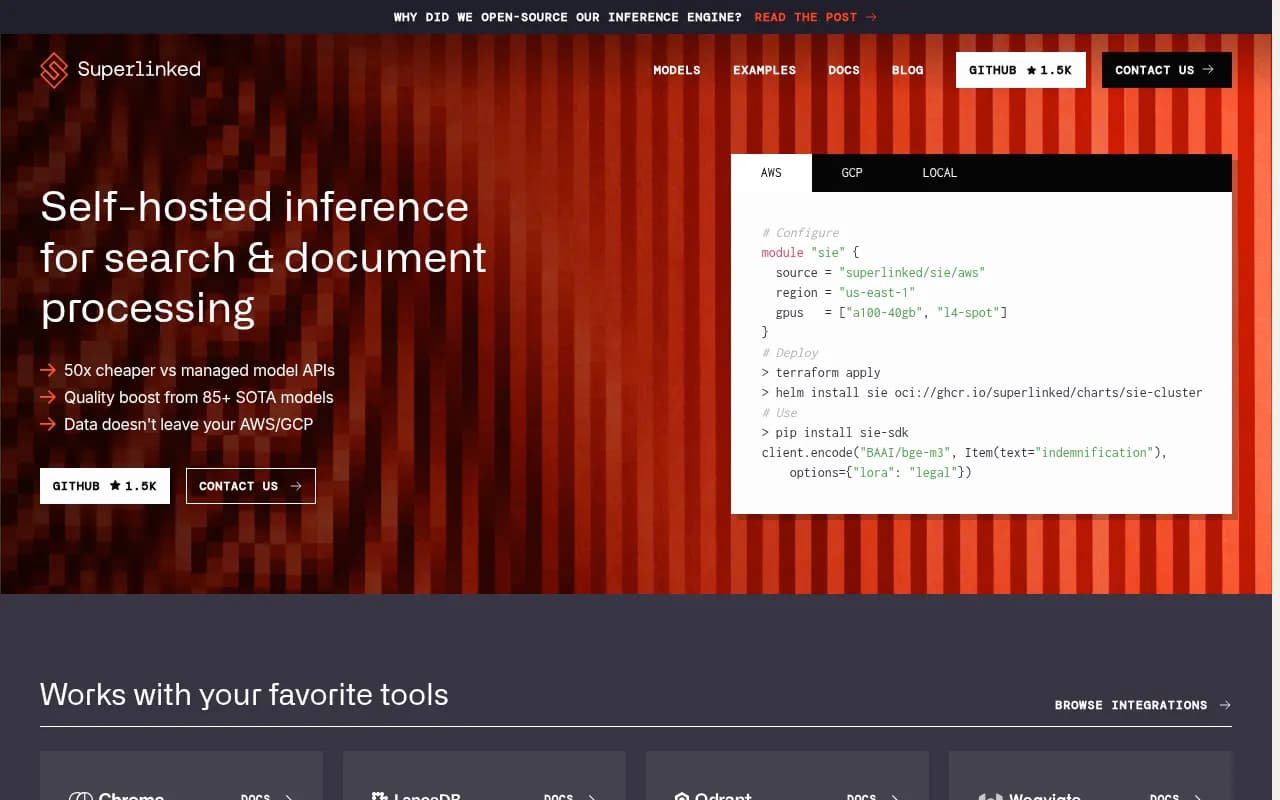Click the "helm install sie" command line
Screen dimensions: 1280x800
coord(982,393)
